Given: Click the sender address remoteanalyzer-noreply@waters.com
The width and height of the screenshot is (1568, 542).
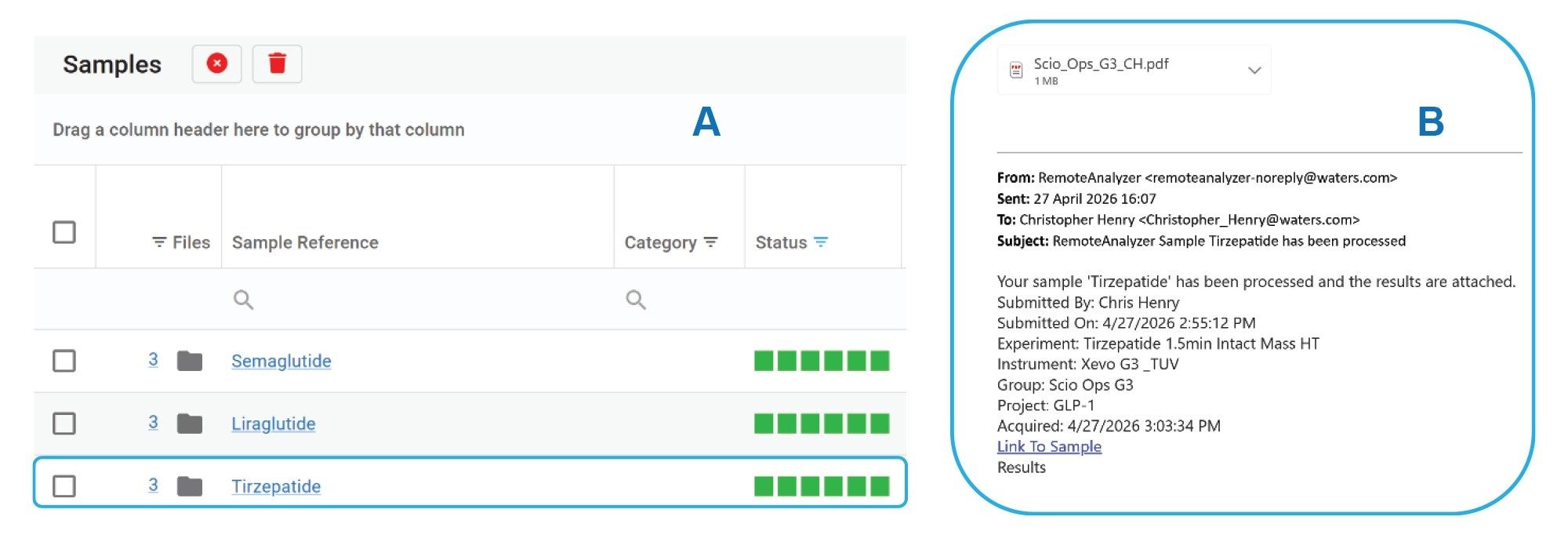Looking at the screenshot, I should coord(1271,178).
